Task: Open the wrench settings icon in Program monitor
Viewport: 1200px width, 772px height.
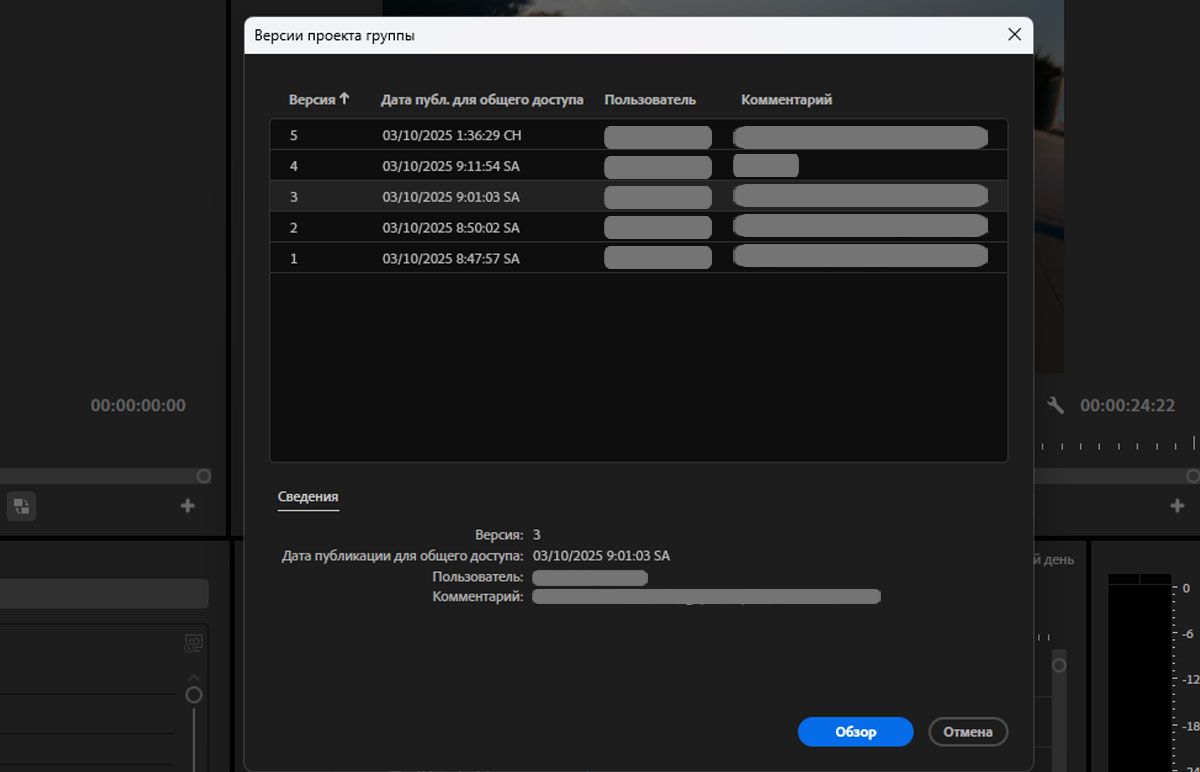Action: pyautogui.click(x=1055, y=405)
